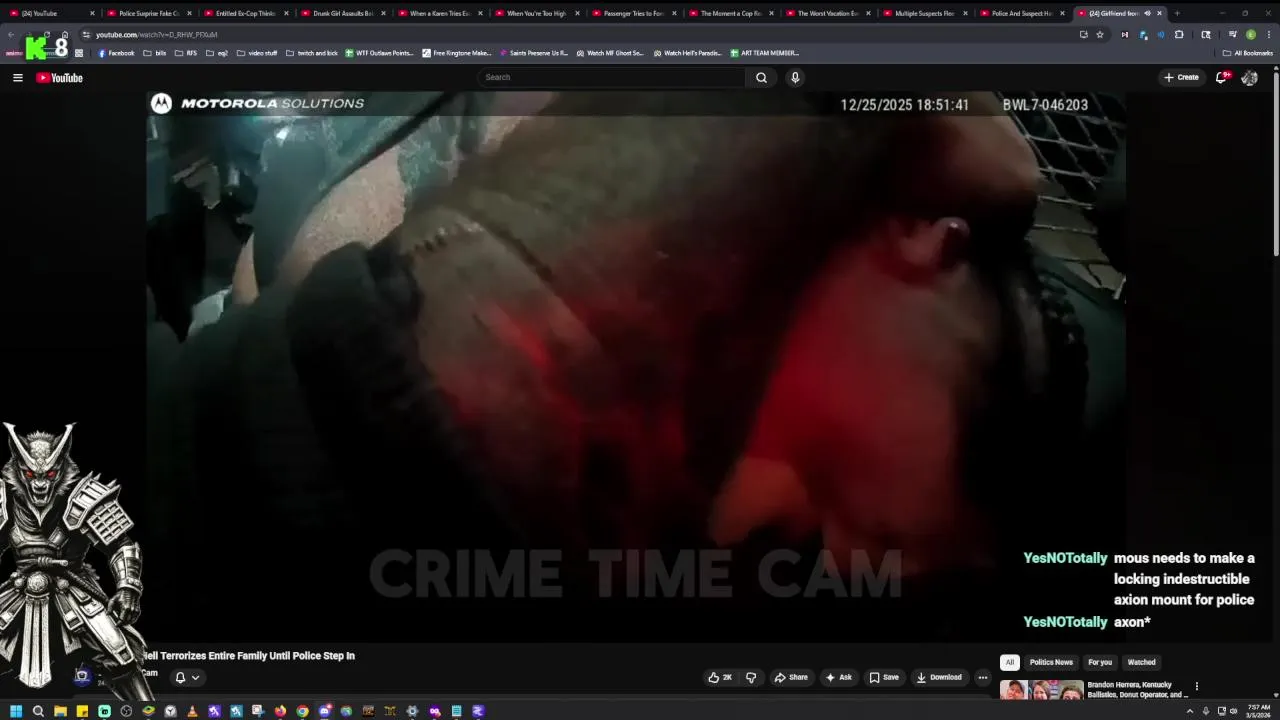Open the taskbar clock and date
The width and height of the screenshot is (1280, 720).
(1257, 711)
